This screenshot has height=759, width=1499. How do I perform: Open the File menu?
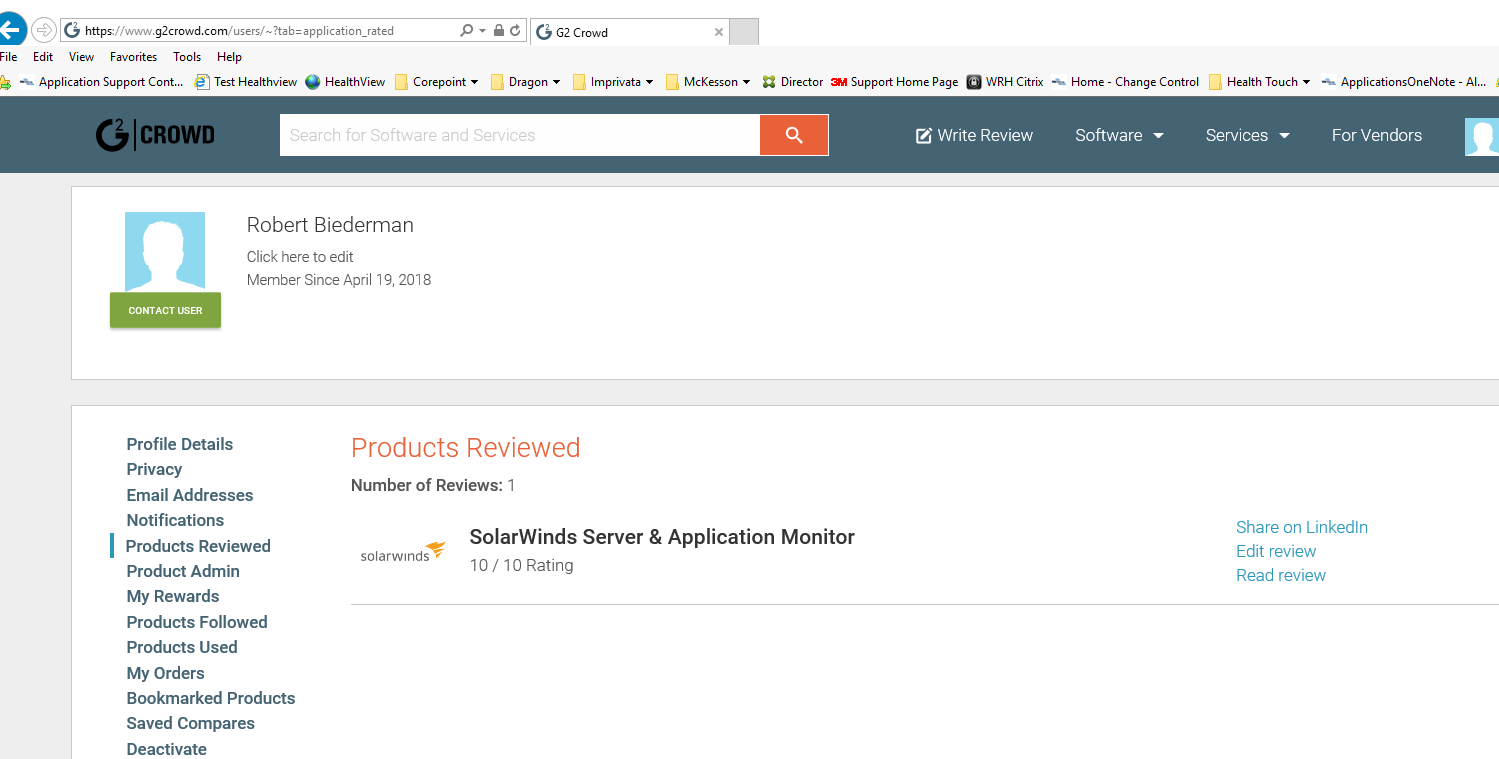8,57
